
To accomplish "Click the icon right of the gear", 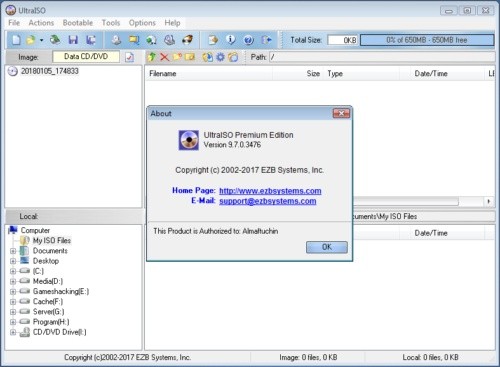I will [x=233, y=57].
